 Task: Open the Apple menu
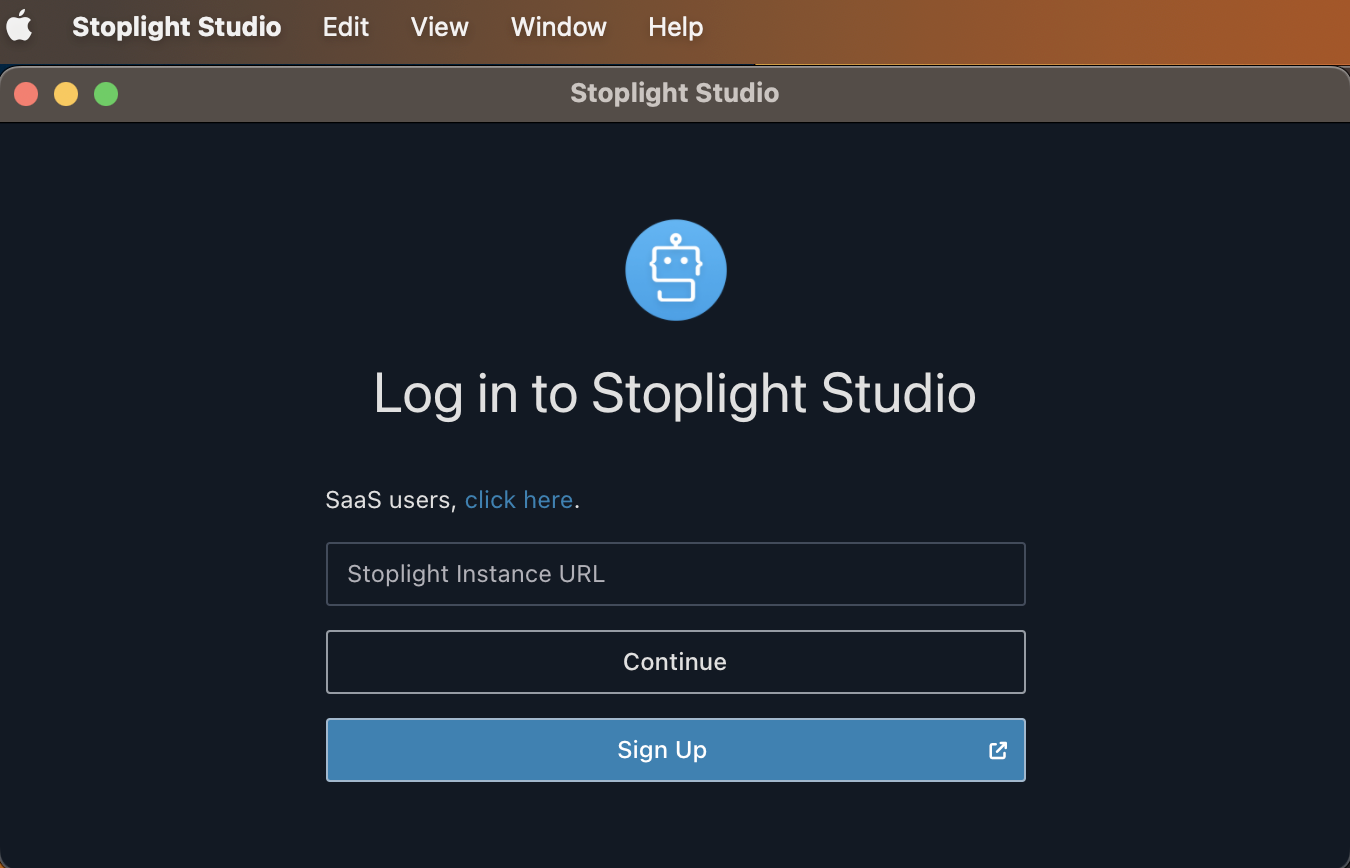coord(20,27)
